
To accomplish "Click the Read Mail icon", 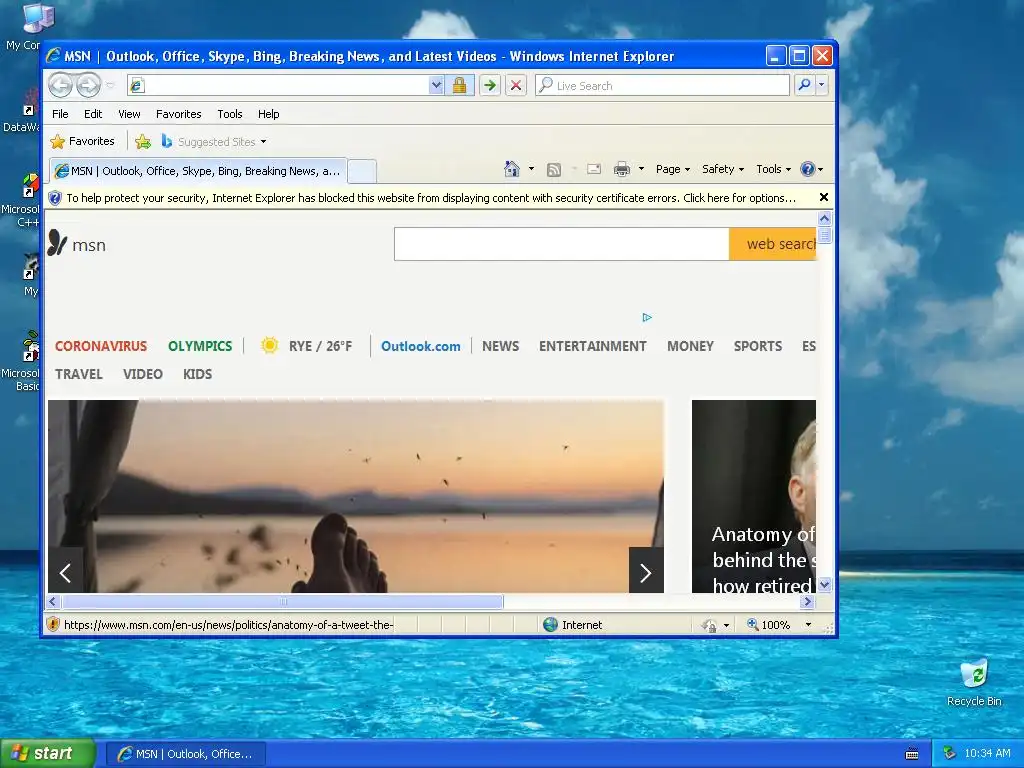I will [x=594, y=169].
